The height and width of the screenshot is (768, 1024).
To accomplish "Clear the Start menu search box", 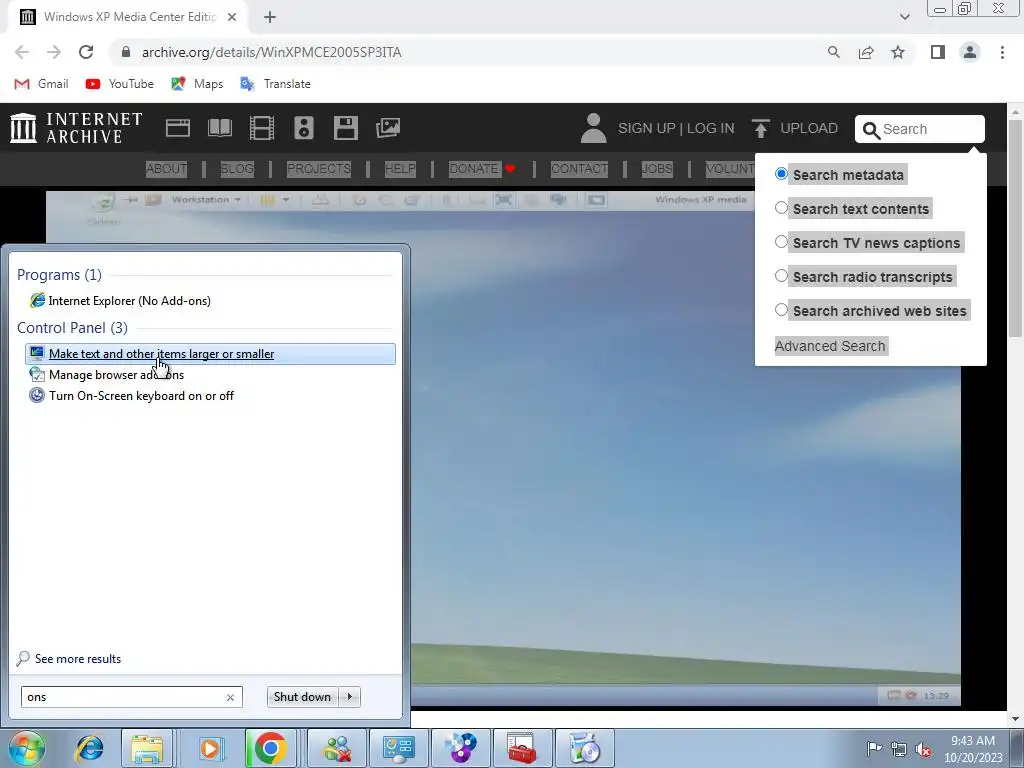I will [230, 697].
